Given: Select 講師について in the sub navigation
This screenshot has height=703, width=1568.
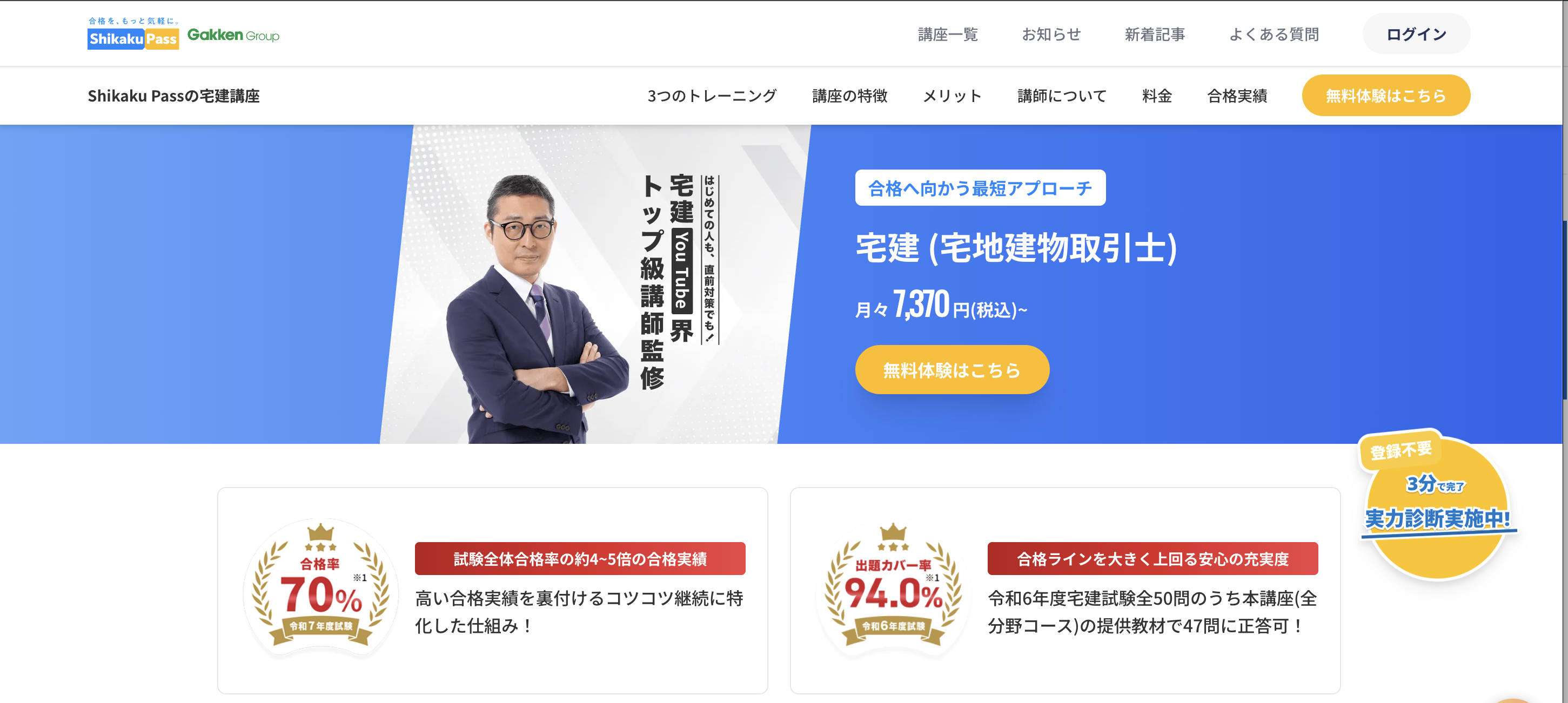Looking at the screenshot, I should pos(1062,96).
